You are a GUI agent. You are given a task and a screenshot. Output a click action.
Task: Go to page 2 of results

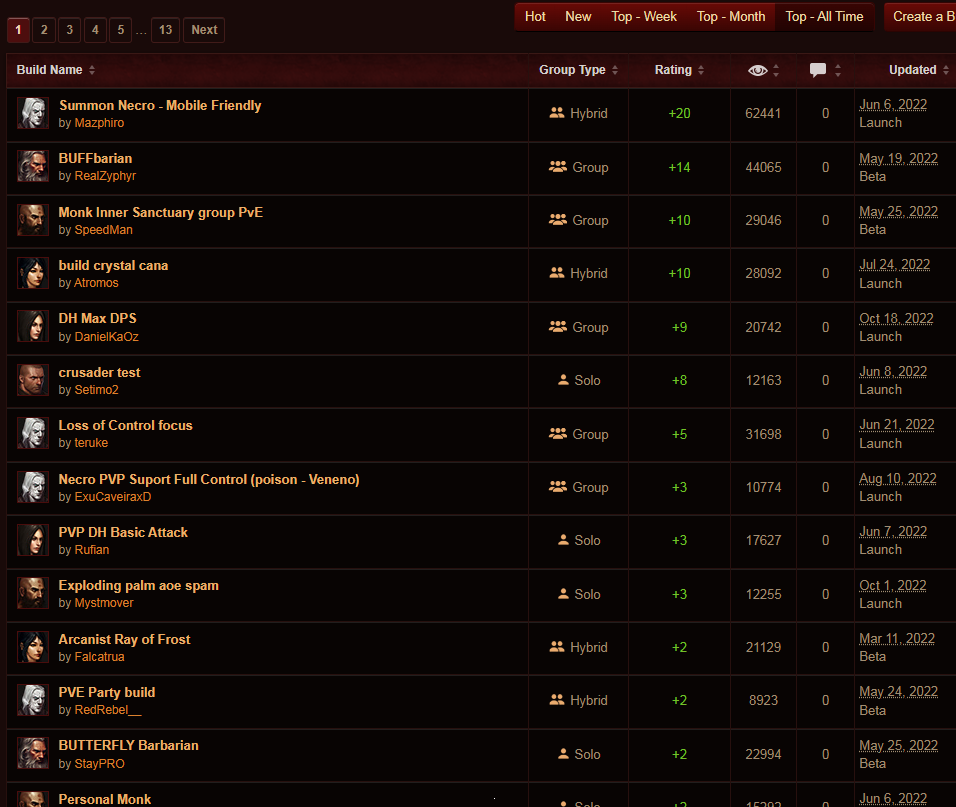pyautogui.click(x=44, y=30)
